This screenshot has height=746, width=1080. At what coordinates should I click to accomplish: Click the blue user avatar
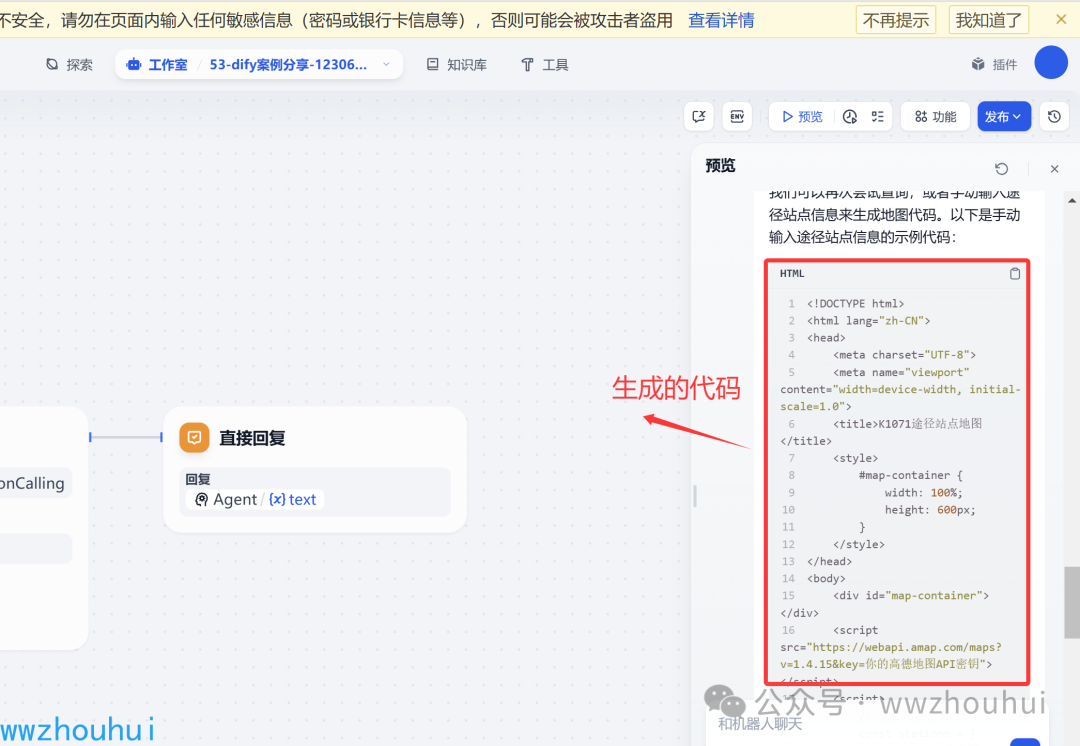[1051, 63]
